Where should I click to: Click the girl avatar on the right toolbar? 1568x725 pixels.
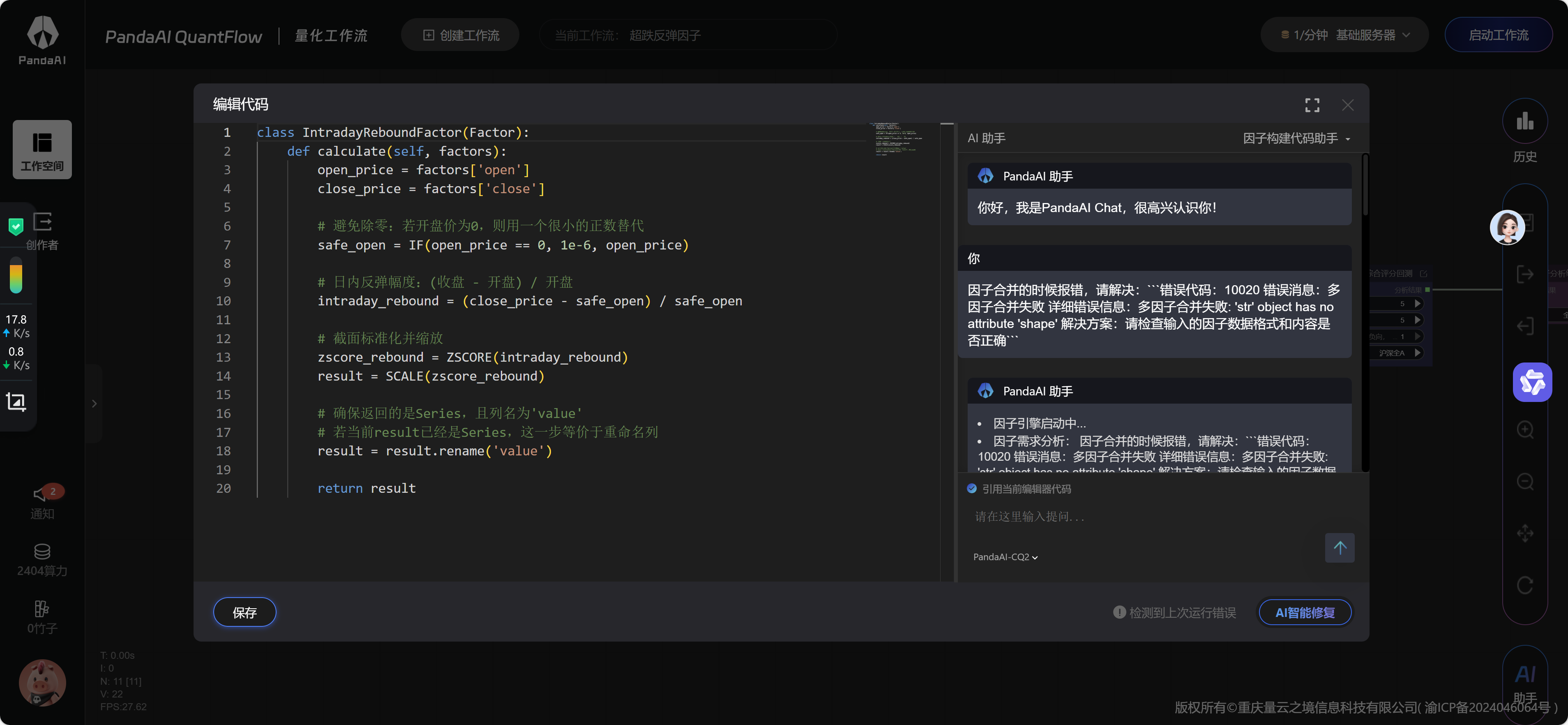1507,228
